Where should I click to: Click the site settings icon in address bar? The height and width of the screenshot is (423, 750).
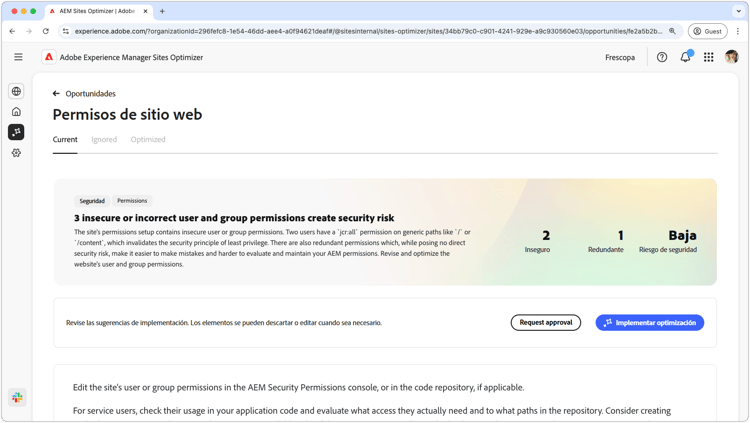[66, 31]
